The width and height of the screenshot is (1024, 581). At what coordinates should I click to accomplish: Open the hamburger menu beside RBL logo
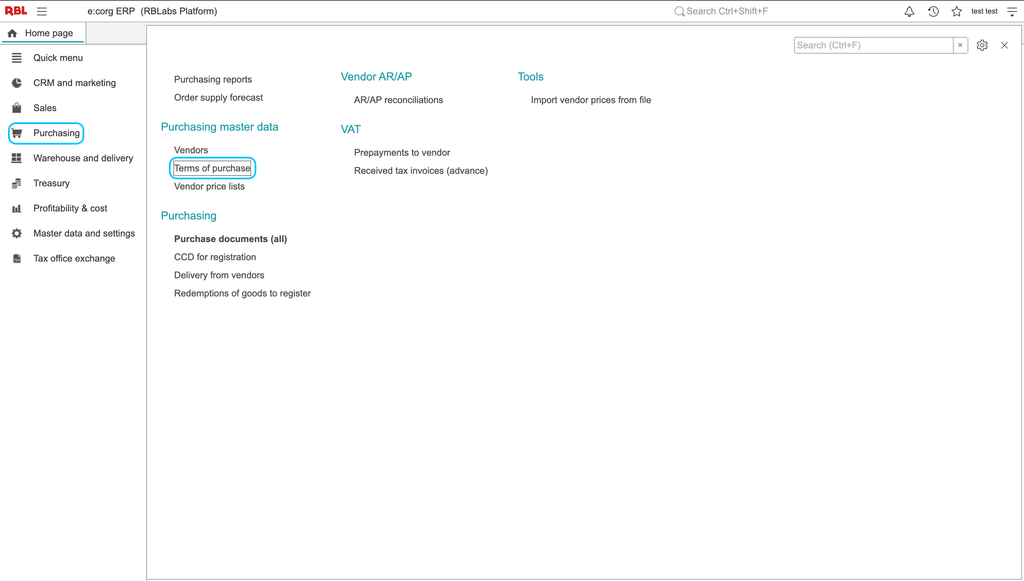(42, 11)
